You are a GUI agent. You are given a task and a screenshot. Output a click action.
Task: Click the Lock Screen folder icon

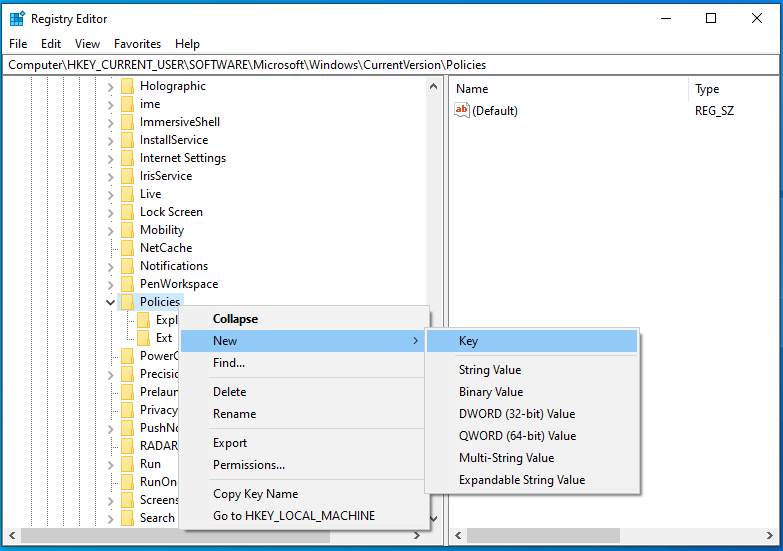(127, 212)
